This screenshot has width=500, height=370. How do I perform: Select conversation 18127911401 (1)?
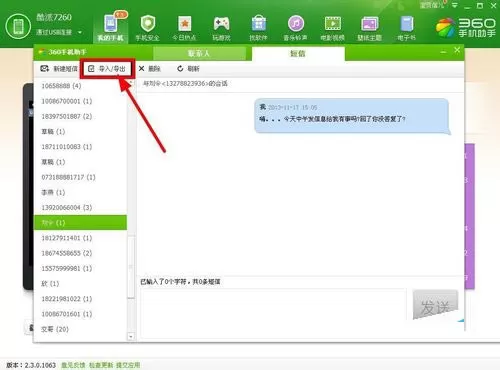(80, 238)
